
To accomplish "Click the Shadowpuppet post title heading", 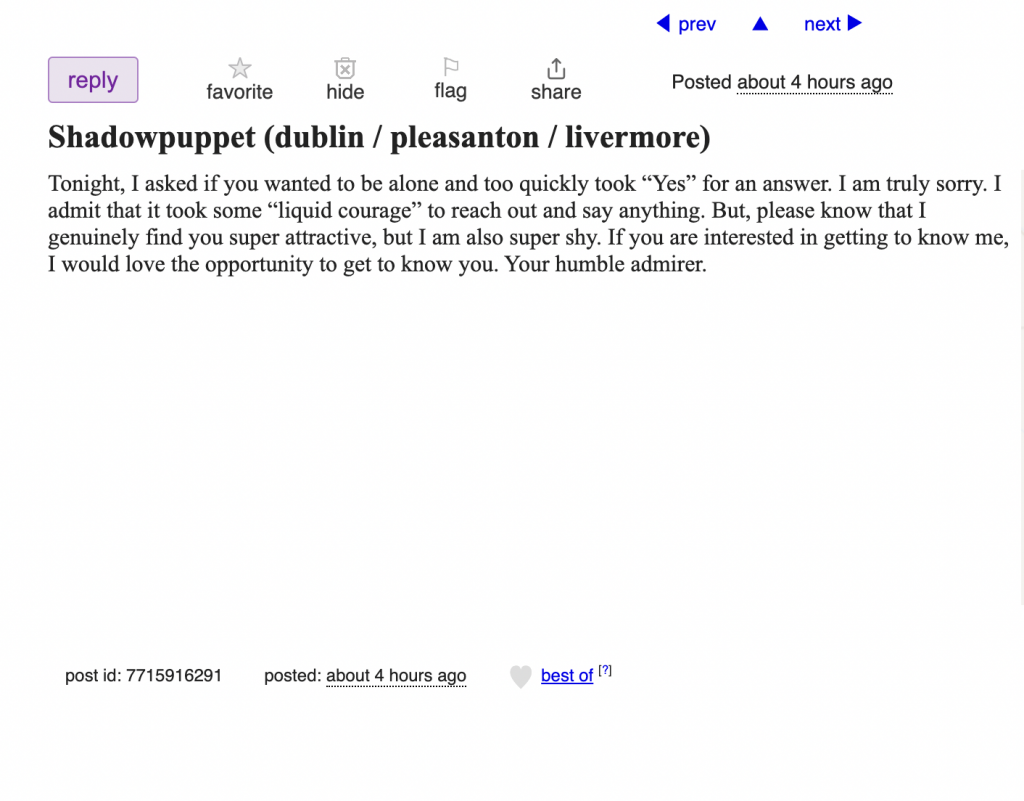I will [379, 137].
